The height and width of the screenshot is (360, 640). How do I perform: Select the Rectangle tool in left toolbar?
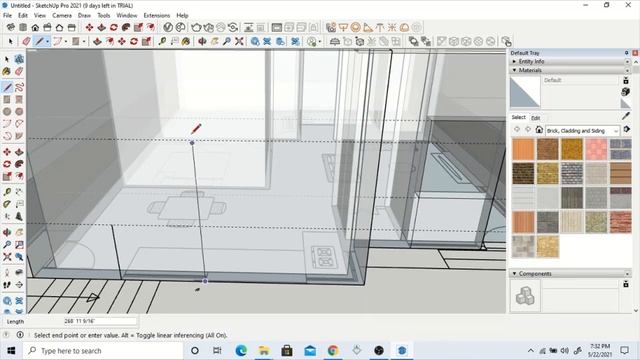(7, 99)
